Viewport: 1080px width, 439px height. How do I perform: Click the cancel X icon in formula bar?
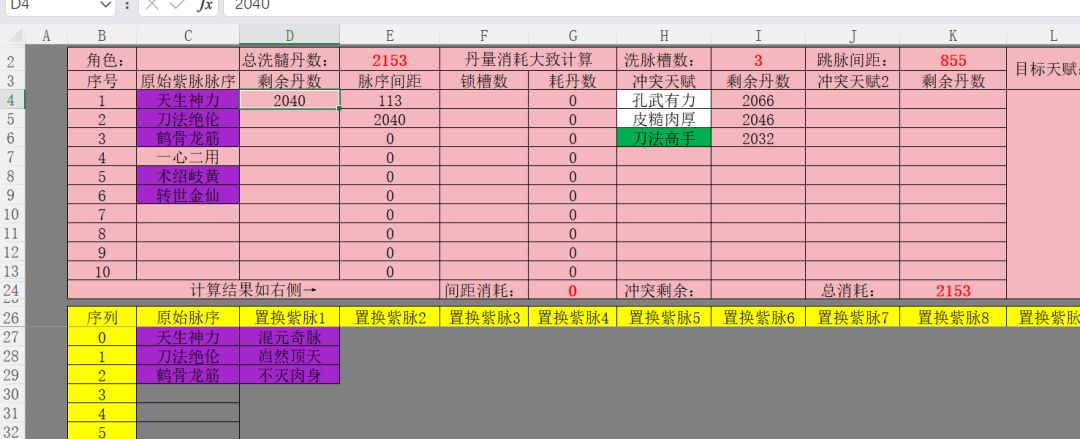pos(152,5)
